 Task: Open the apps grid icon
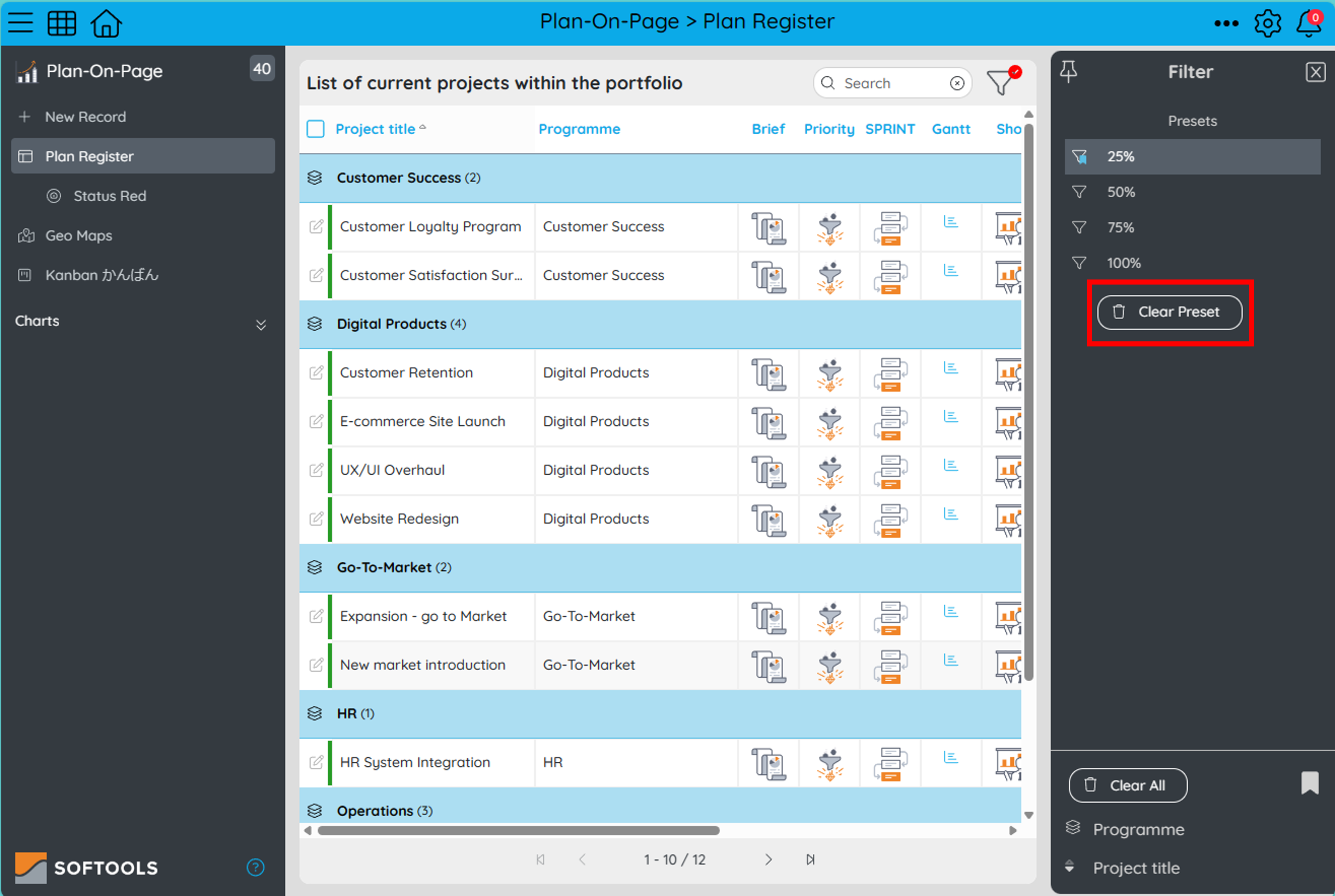(62, 23)
